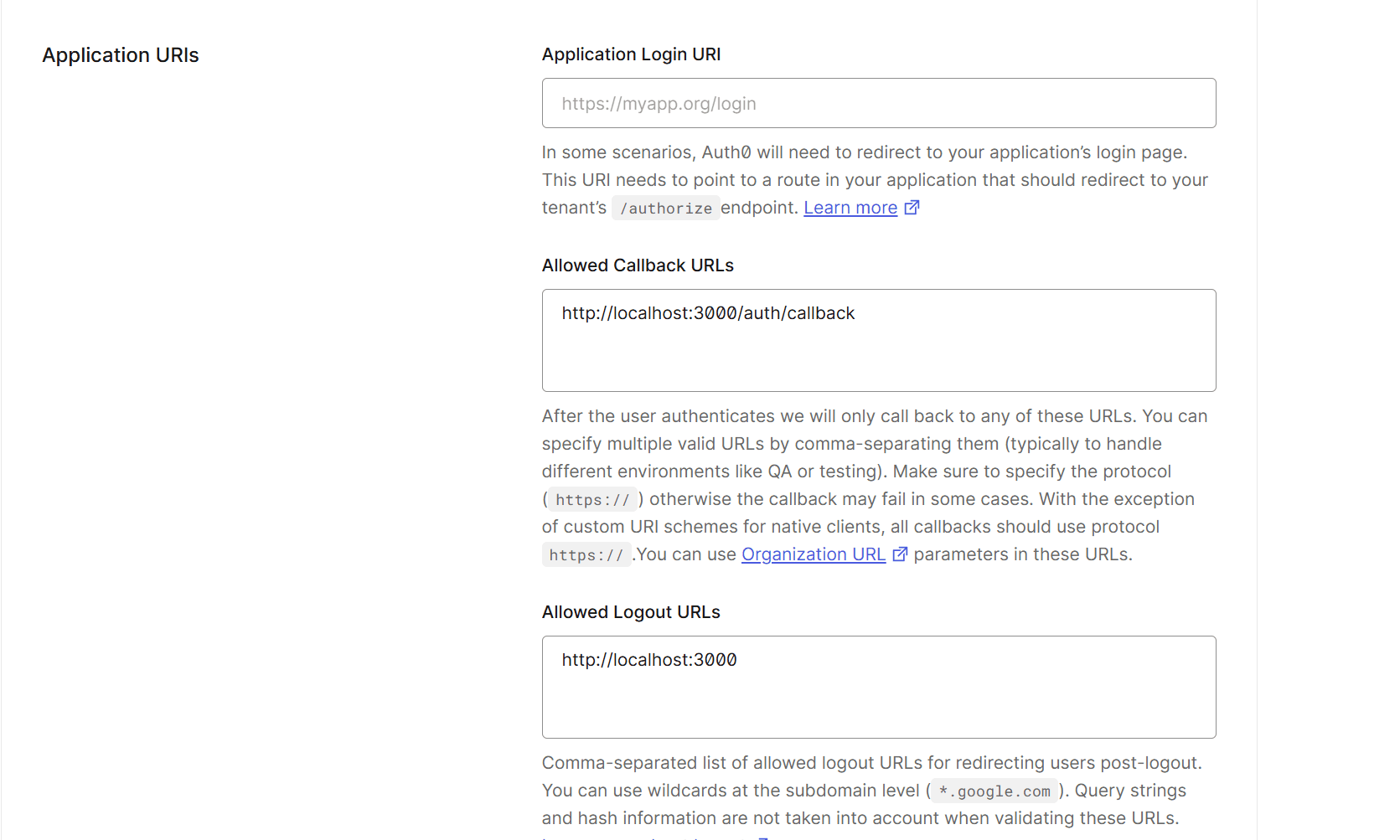Click the Application Login URI label
The width and height of the screenshot is (1400, 840).
pyautogui.click(x=631, y=54)
